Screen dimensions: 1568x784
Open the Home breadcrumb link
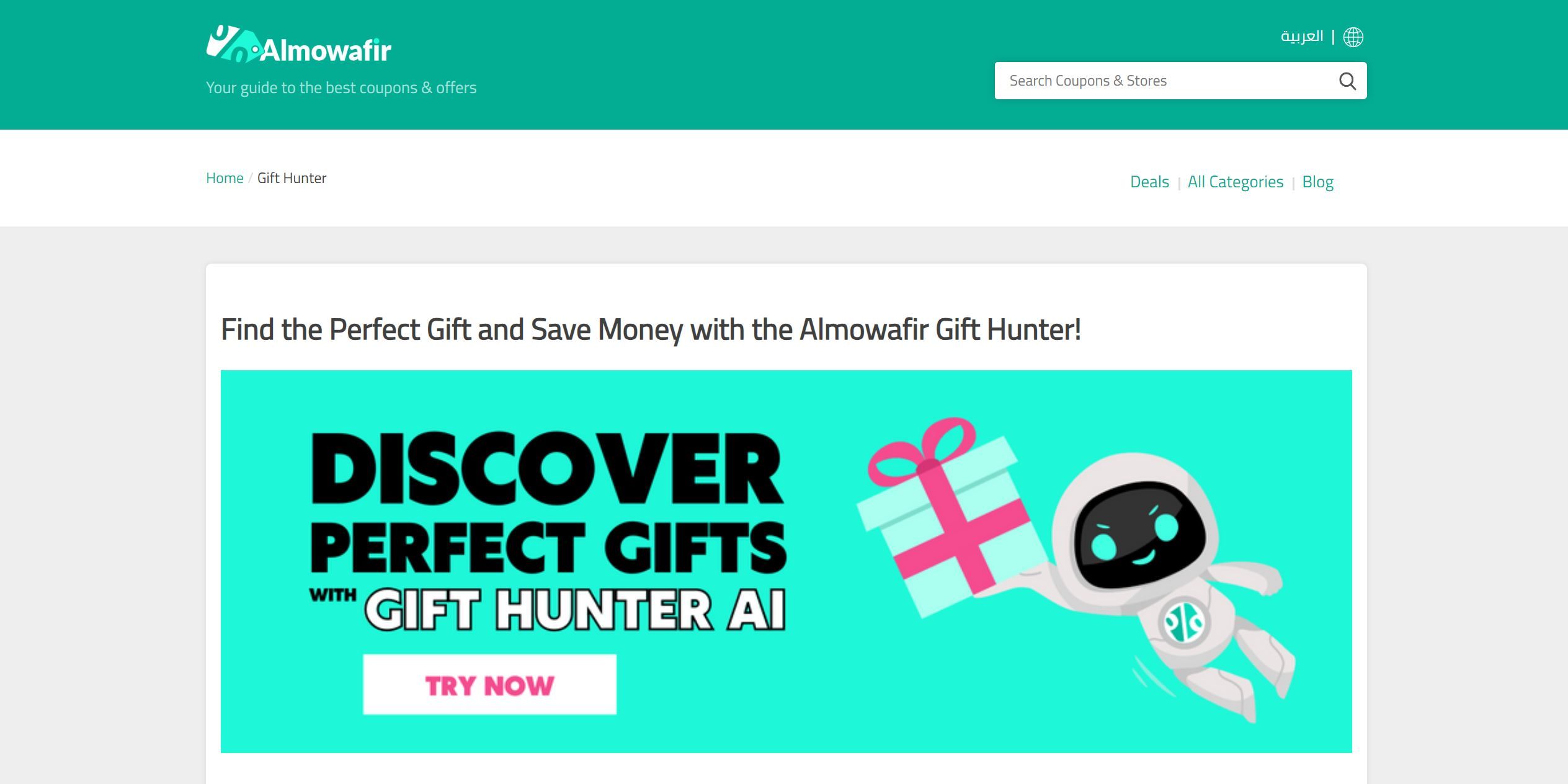(225, 178)
